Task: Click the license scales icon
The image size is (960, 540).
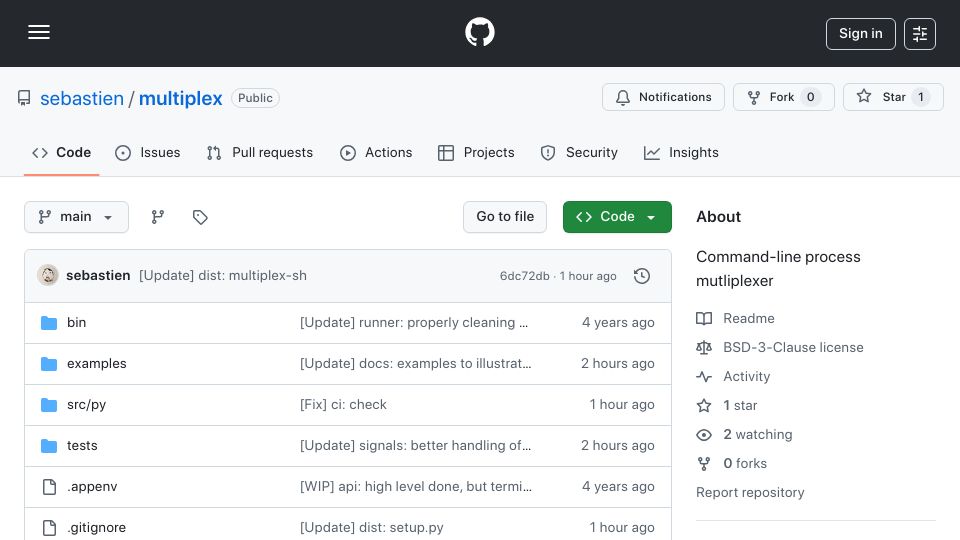Action: (x=704, y=347)
